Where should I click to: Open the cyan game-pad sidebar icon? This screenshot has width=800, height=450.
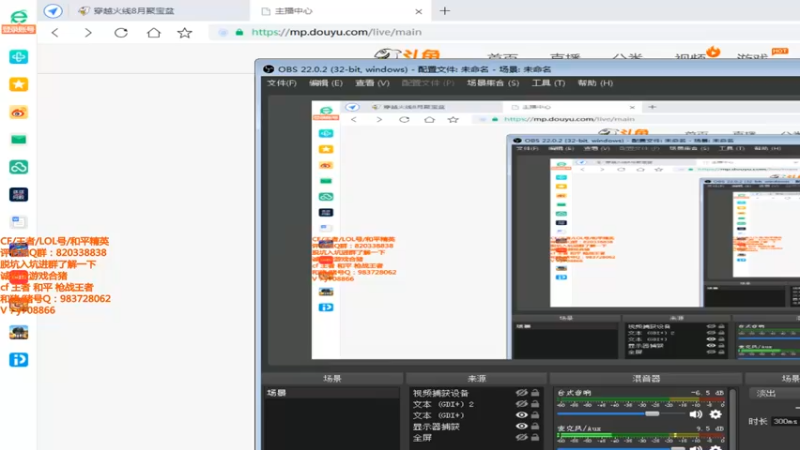[18, 57]
